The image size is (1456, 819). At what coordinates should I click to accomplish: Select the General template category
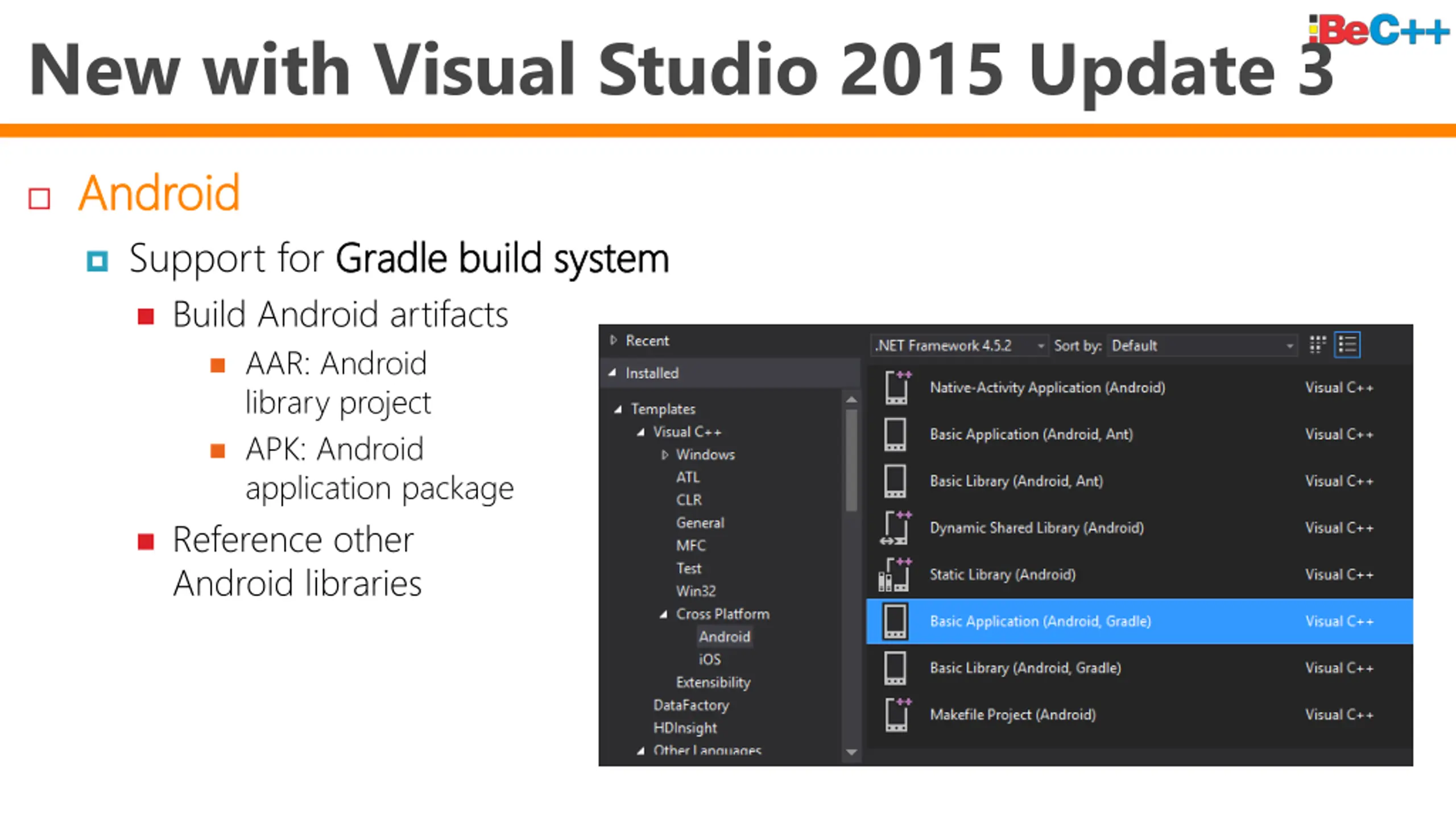coord(700,523)
